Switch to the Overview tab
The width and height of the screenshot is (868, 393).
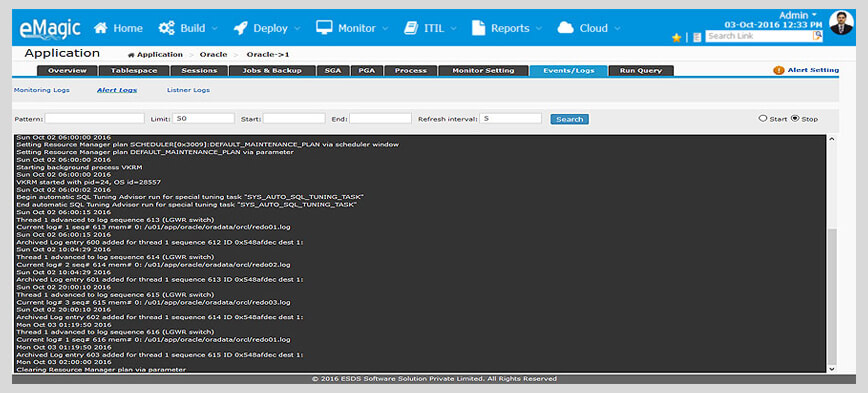coord(67,71)
